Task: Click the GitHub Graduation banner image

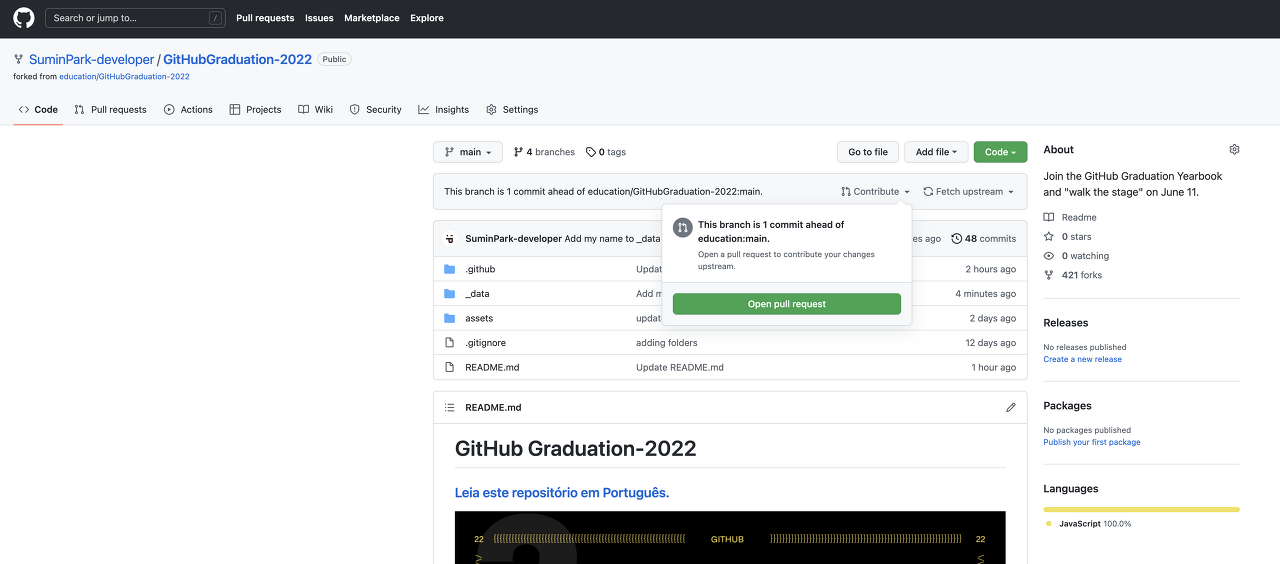Action: click(x=730, y=538)
